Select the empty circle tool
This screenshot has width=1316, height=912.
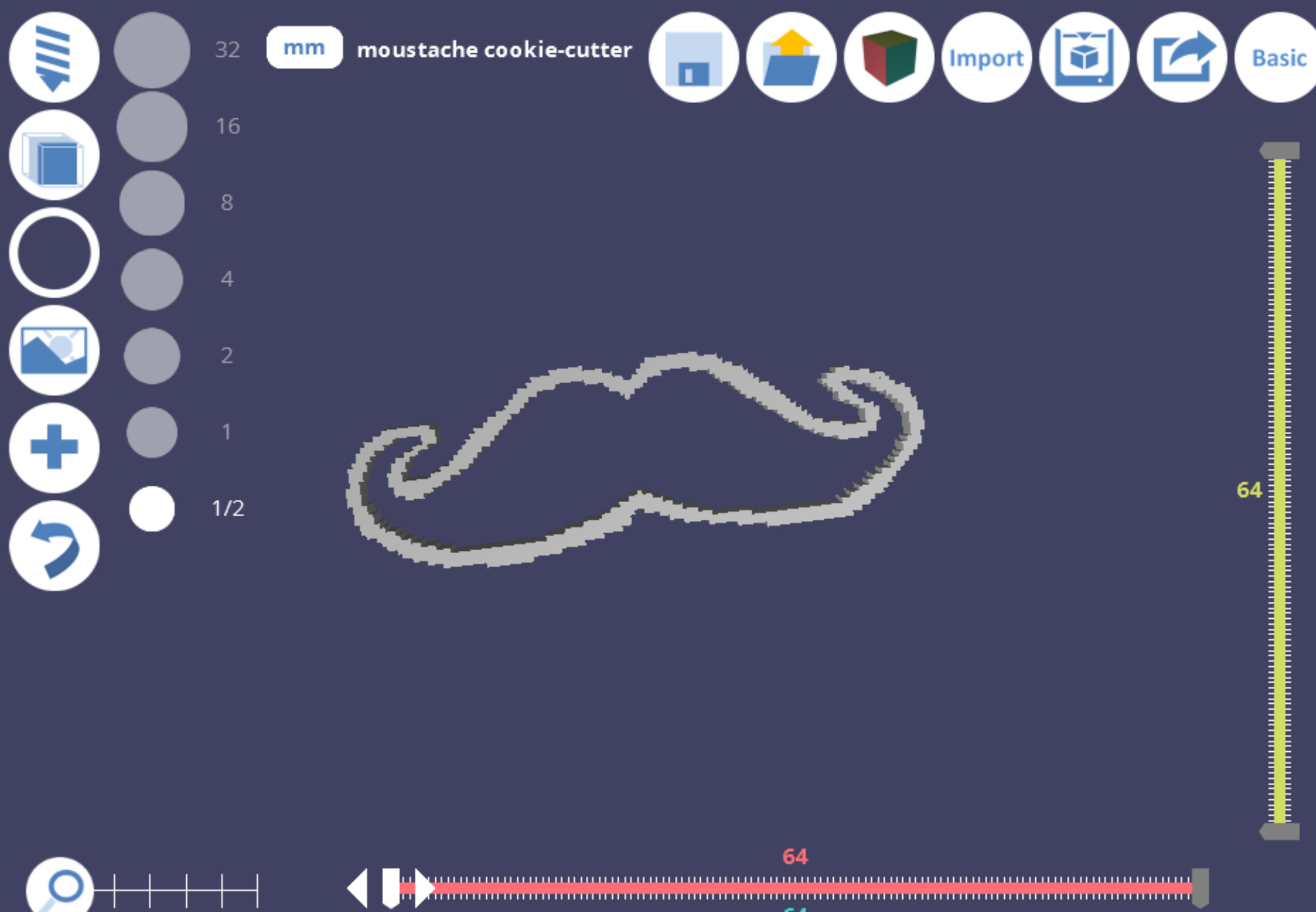(54, 252)
